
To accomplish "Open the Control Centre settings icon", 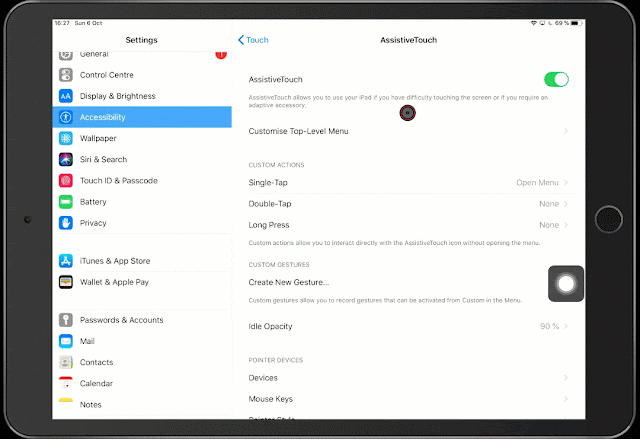I will click(66, 75).
